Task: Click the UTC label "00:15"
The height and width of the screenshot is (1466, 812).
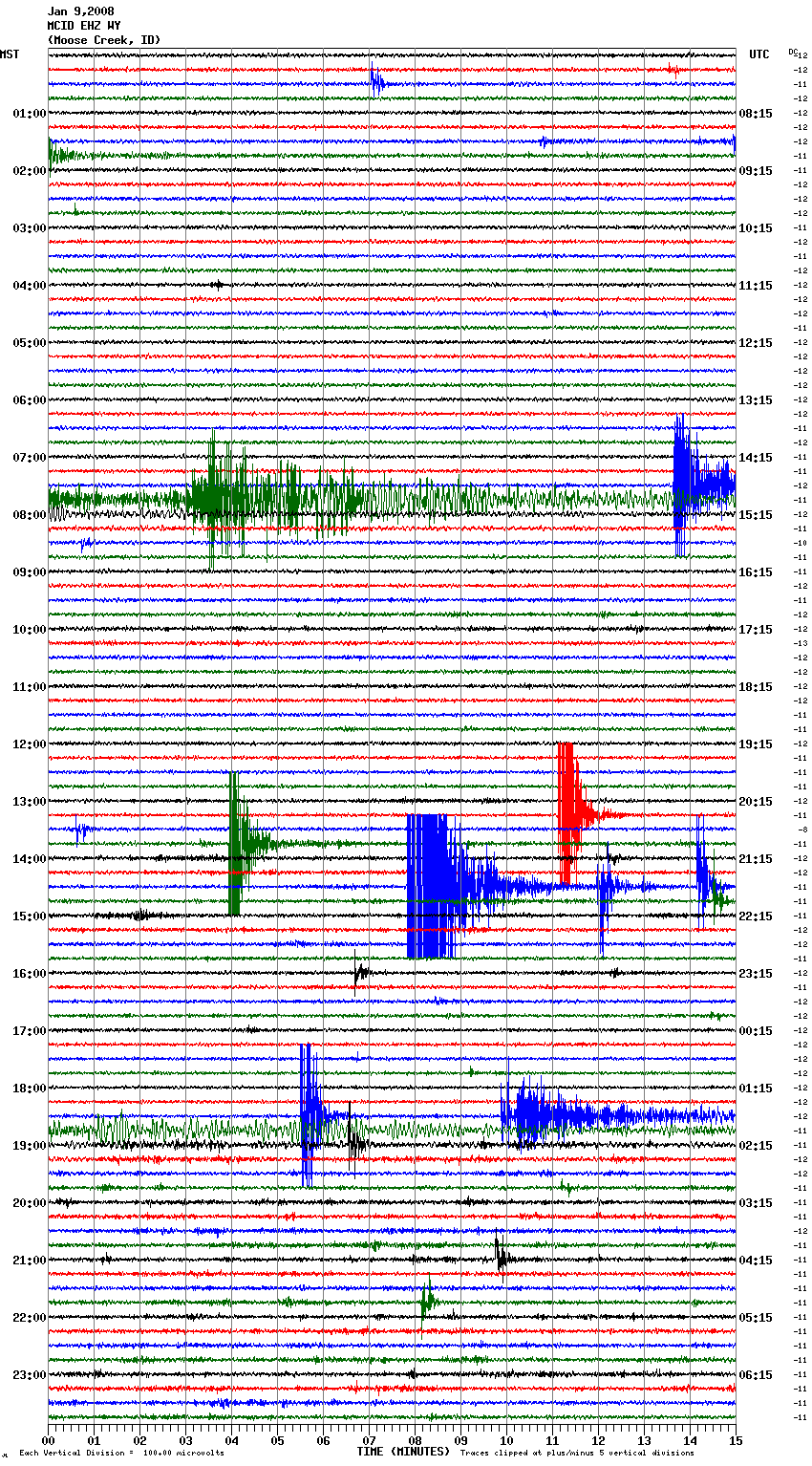Action: [756, 1030]
